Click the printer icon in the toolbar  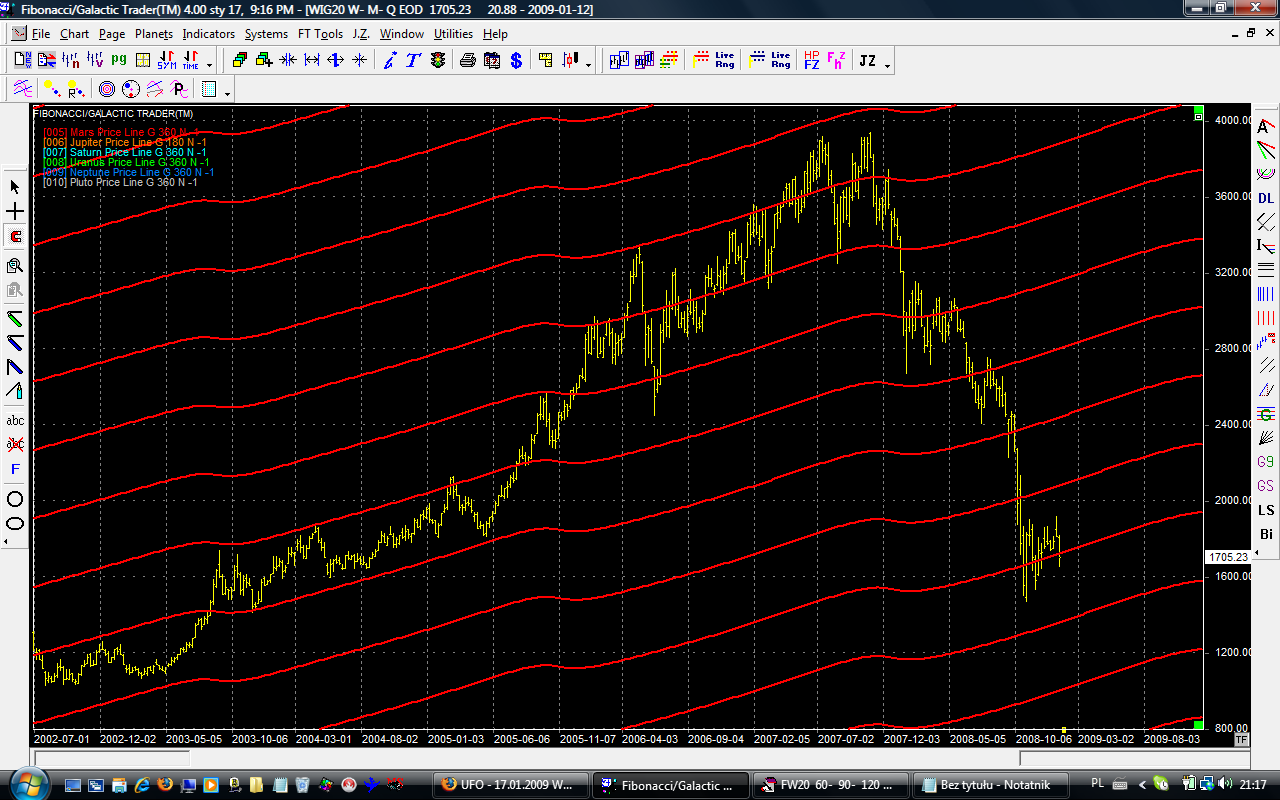point(468,61)
